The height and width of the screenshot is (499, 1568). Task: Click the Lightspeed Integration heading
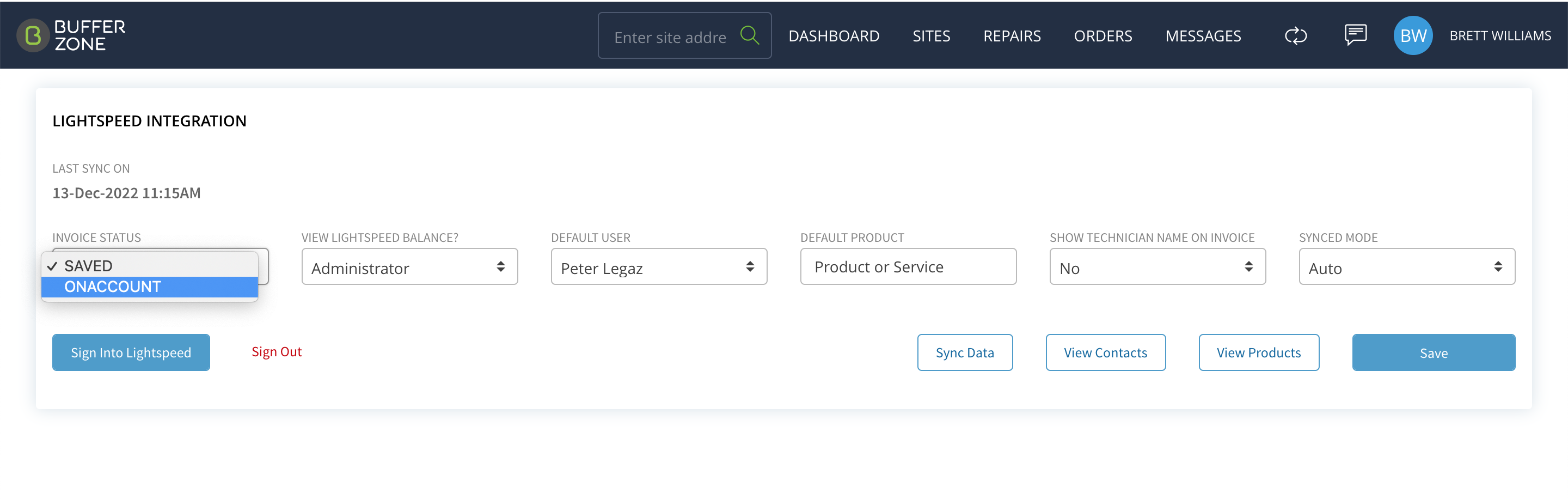pyautogui.click(x=149, y=120)
